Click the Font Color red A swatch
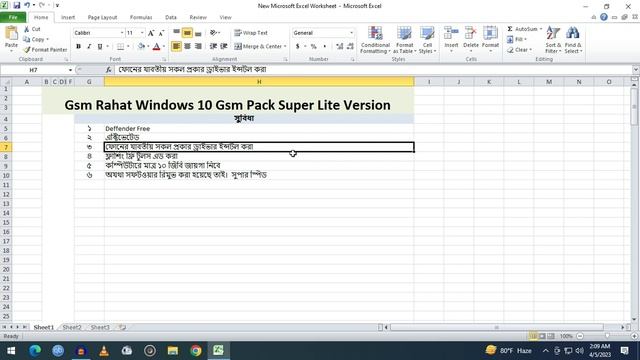This screenshot has height=360, width=640. click(x=156, y=47)
